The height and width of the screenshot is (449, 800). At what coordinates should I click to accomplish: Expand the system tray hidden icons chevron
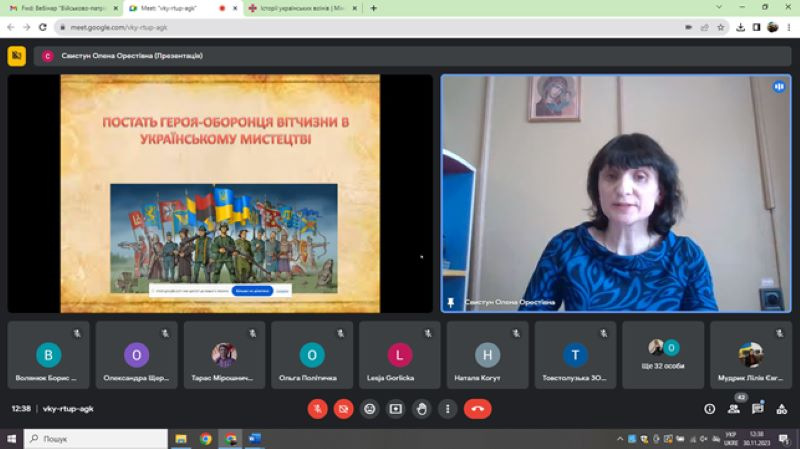[620, 439]
